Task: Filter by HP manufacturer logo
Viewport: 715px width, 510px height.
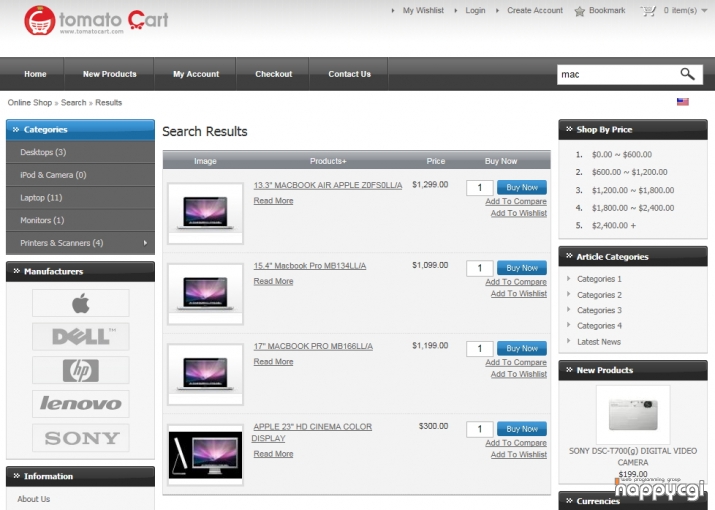Action: pos(81,370)
